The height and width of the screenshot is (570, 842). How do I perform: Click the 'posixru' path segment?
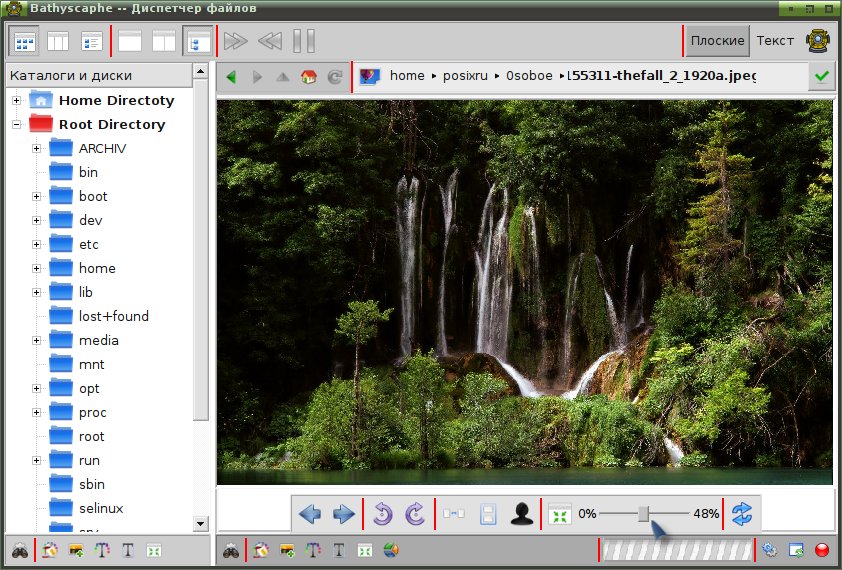point(465,76)
